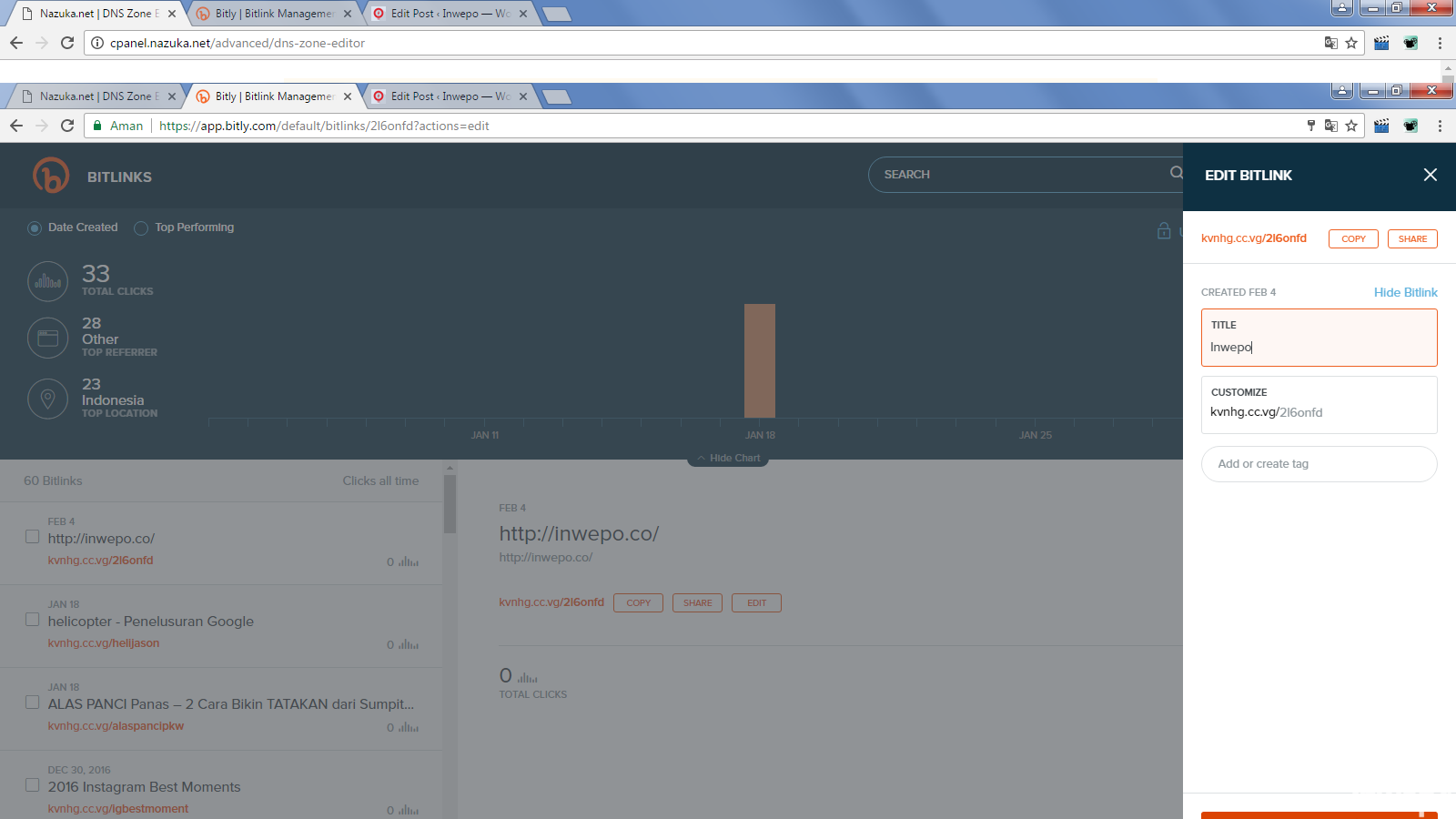The image size is (1456, 819).
Task: Go back in the background Nazuka window
Action: 16,43
